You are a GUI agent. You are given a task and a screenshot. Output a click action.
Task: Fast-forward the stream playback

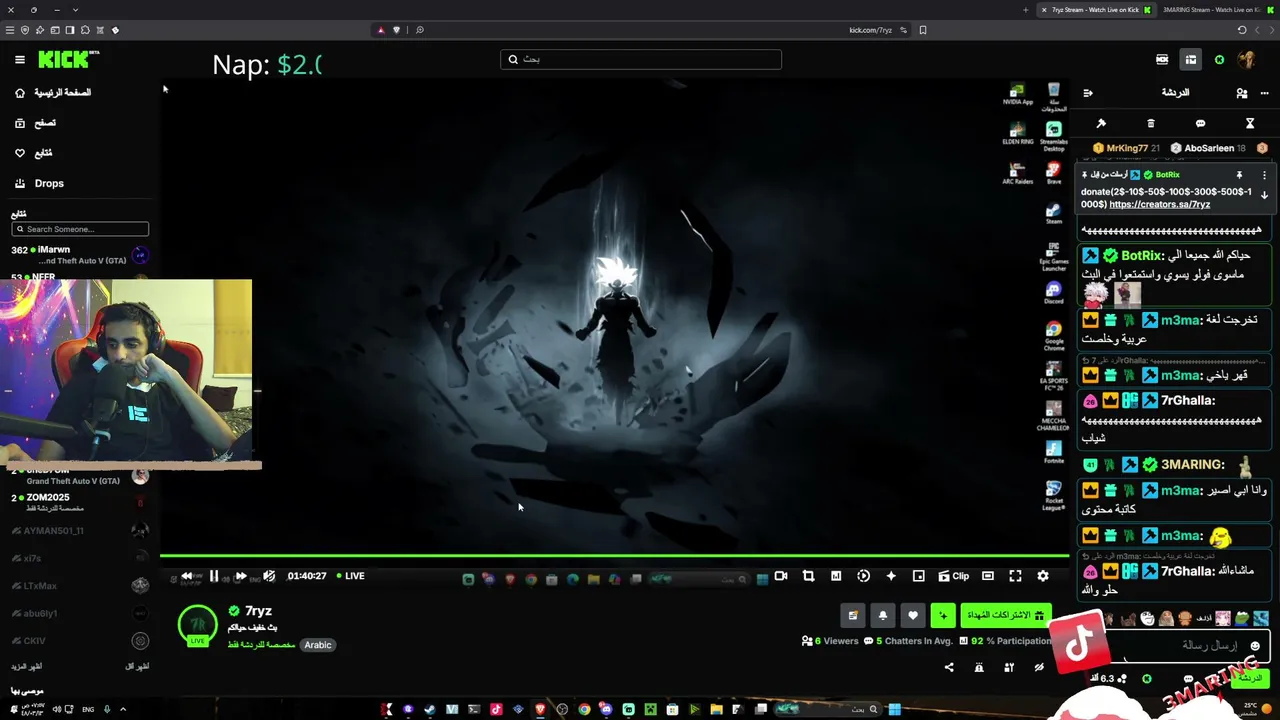click(x=240, y=576)
